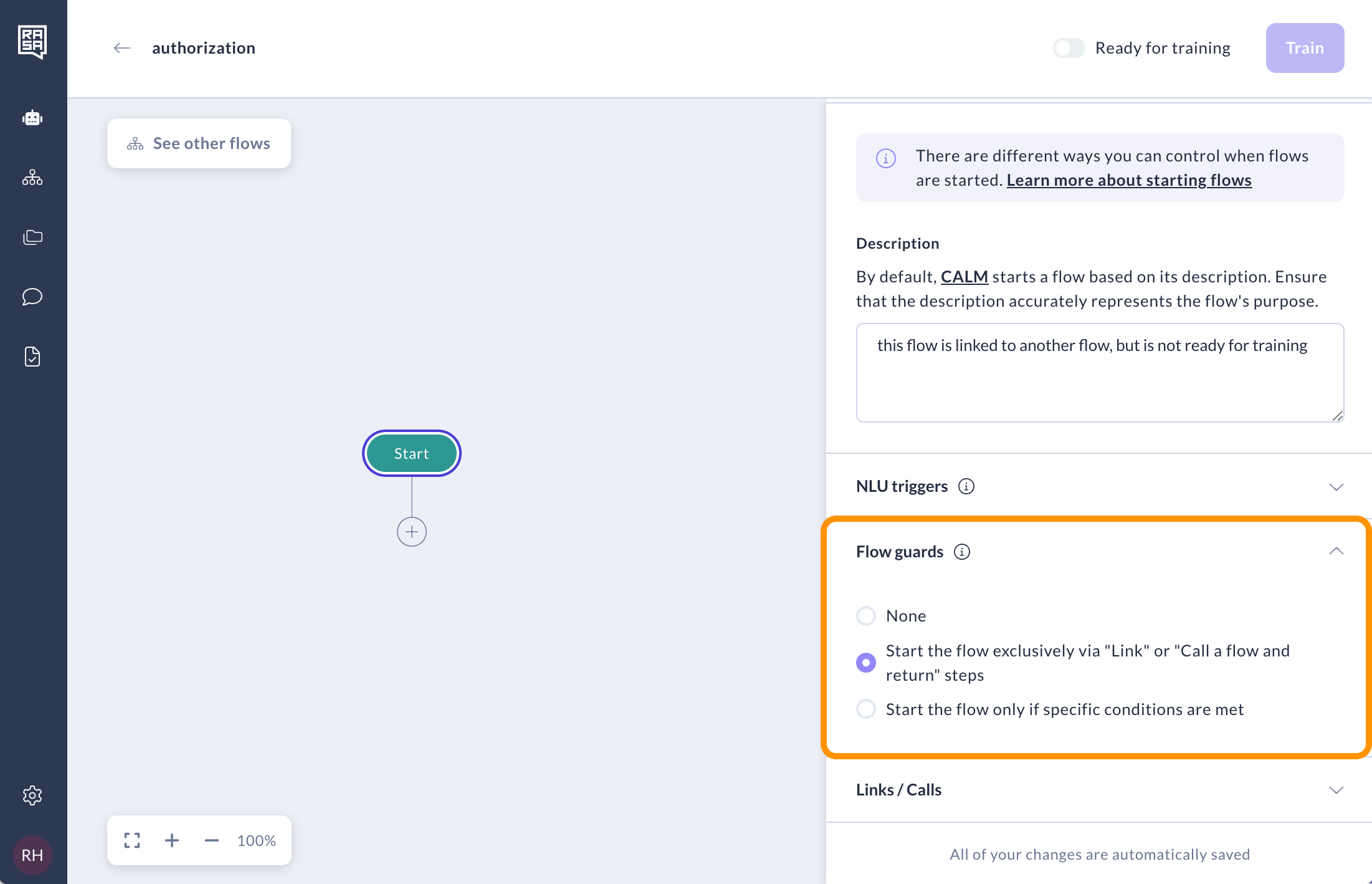Open conversations chat bubble icon
The image size is (1372, 884).
(x=32, y=297)
